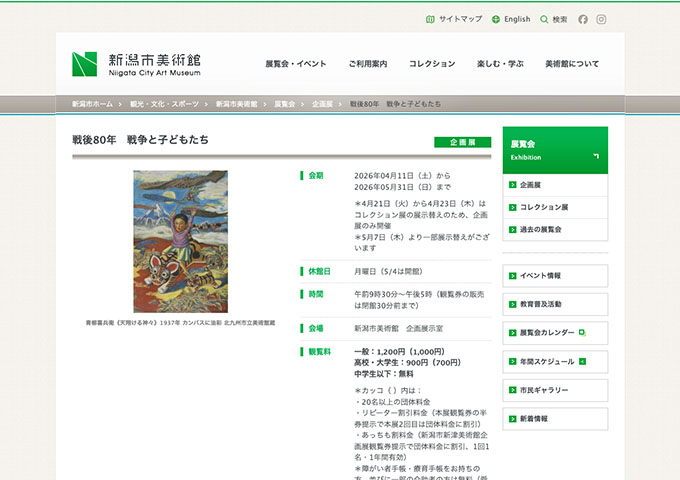Go to 新潟市美術館 breadcrumb
This screenshot has height=480, width=680.
[236, 104]
